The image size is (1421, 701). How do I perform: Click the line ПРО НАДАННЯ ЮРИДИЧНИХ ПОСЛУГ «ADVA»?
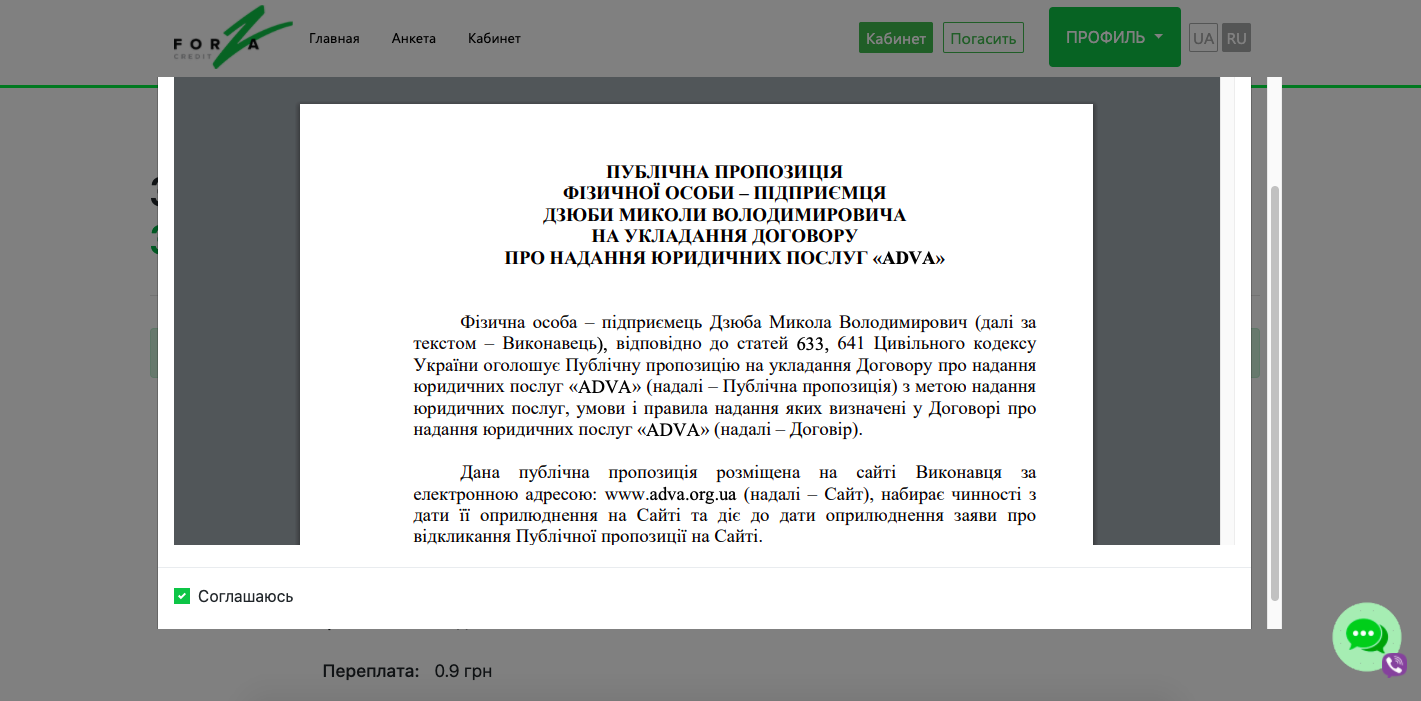click(725, 258)
